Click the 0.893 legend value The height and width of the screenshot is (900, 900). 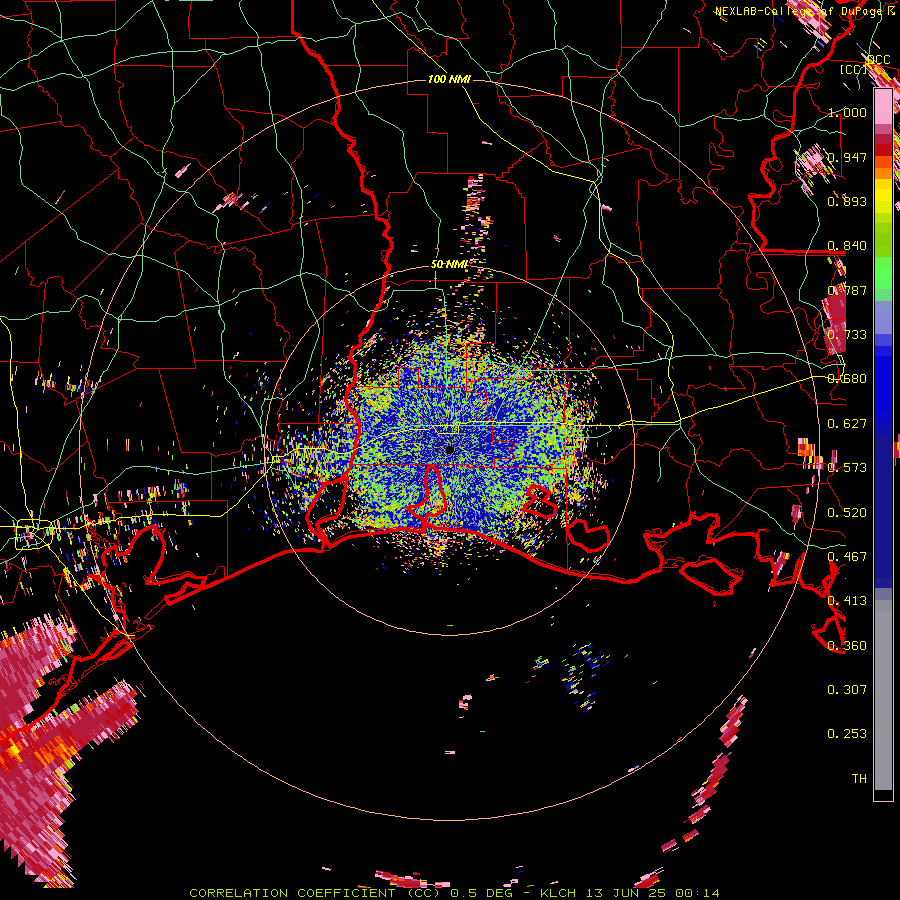(847, 201)
